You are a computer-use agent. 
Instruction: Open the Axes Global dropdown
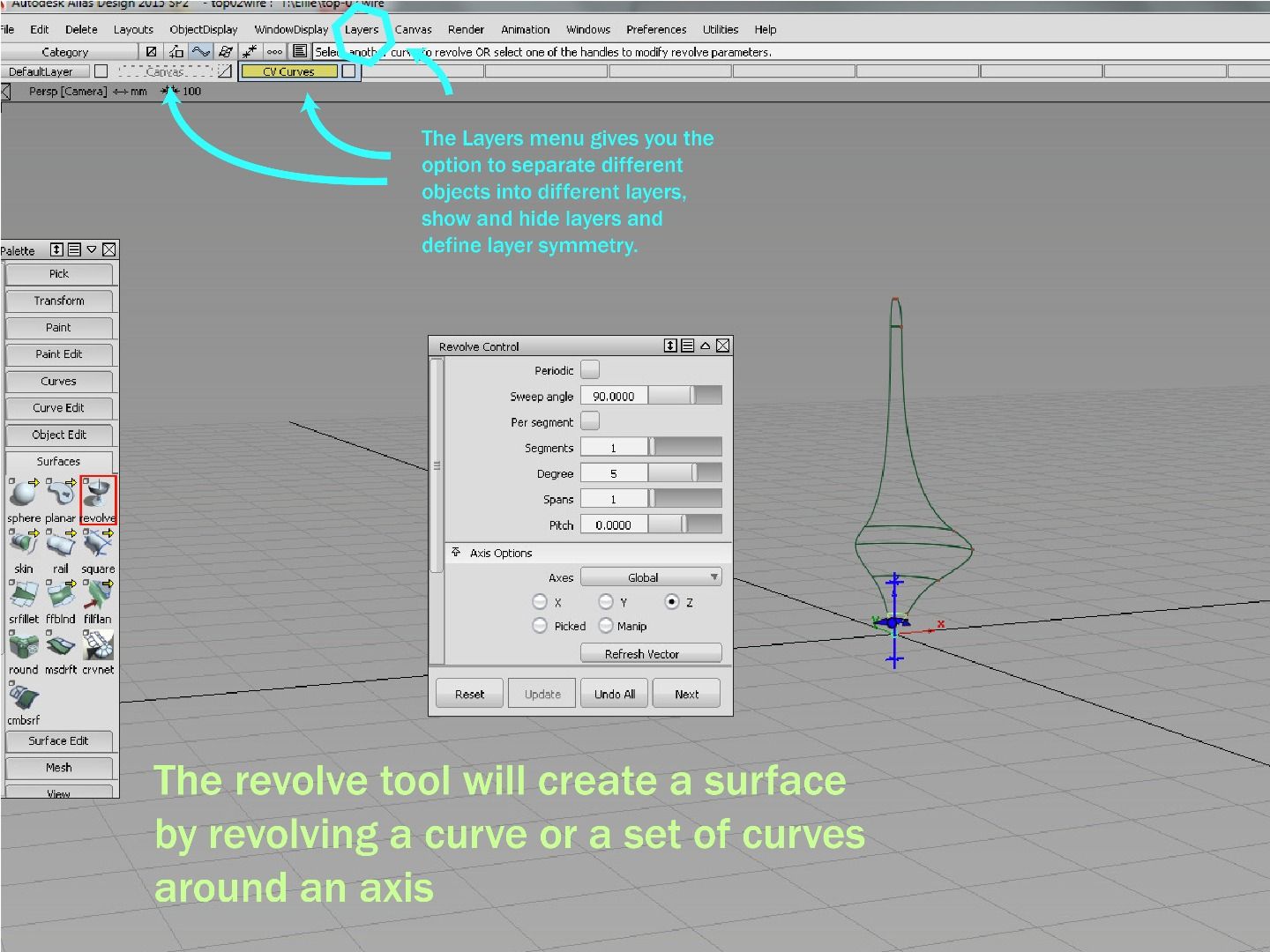[651, 576]
